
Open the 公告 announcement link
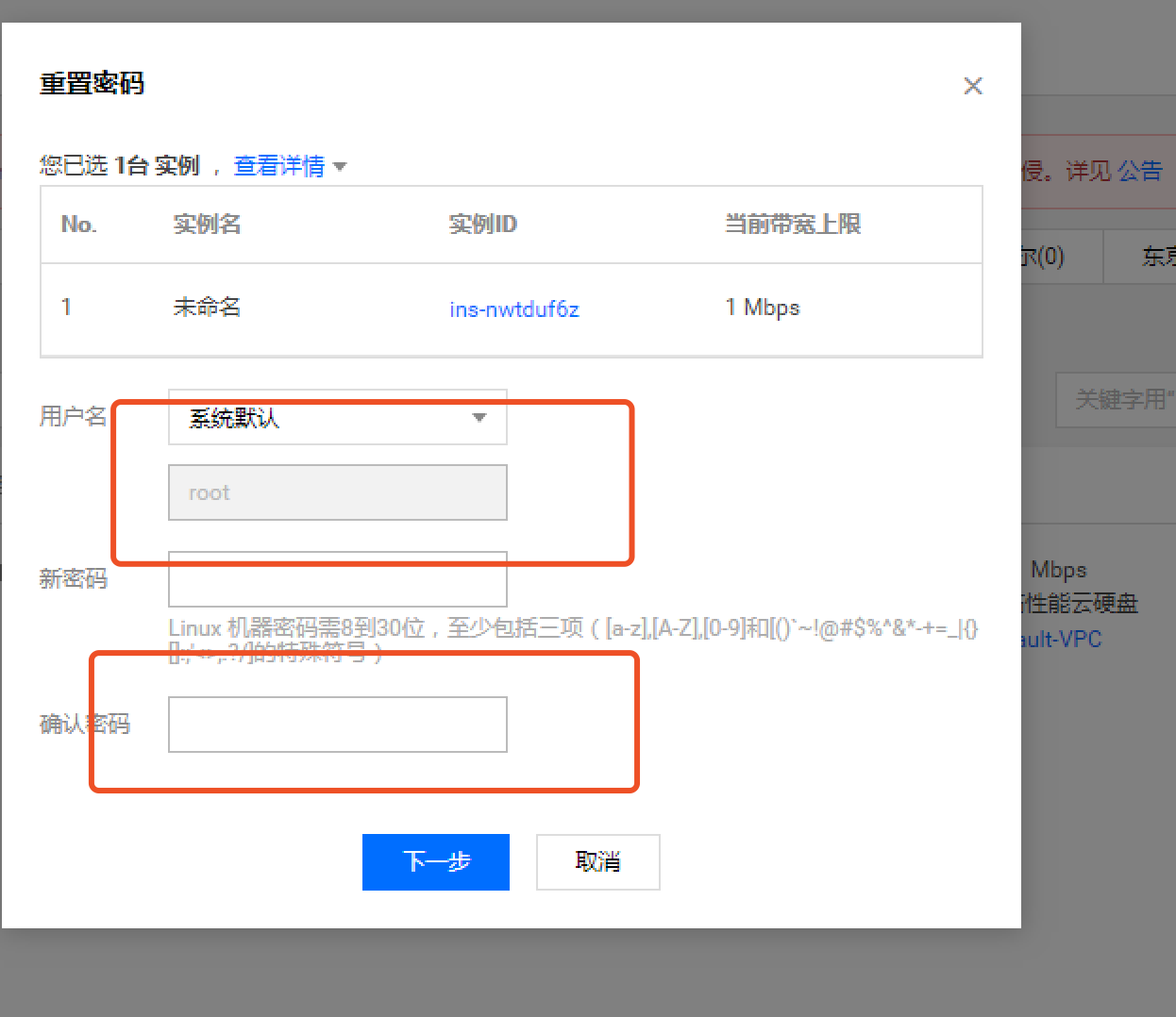(x=1141, y=171)
